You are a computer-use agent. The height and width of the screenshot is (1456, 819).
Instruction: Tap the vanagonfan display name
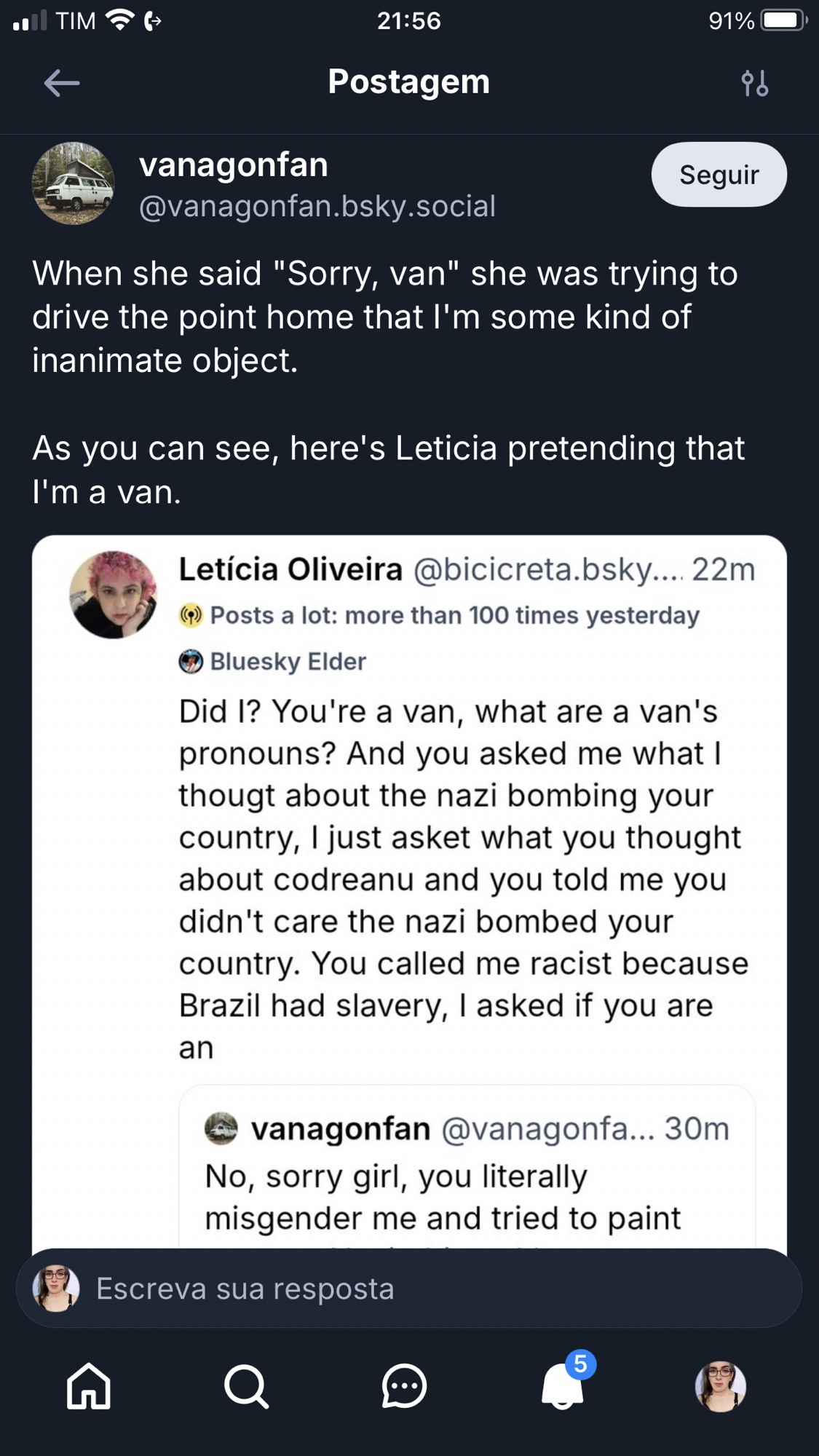(233, 165)
